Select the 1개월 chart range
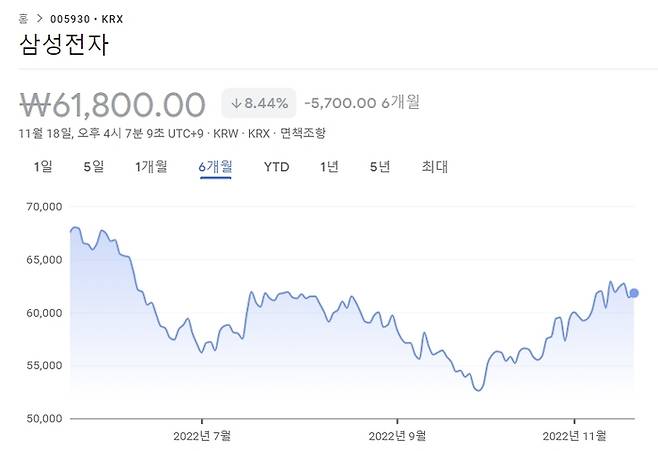658x451 pixels. pos(151,167)
